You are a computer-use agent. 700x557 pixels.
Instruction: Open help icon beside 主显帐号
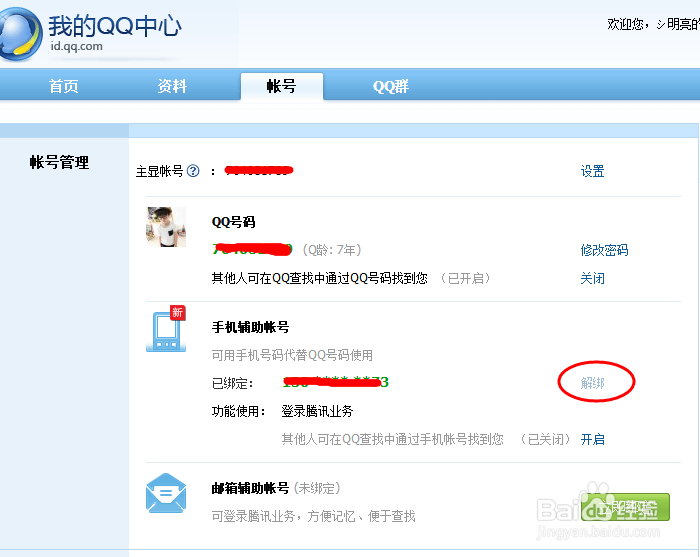coord(193,171)
